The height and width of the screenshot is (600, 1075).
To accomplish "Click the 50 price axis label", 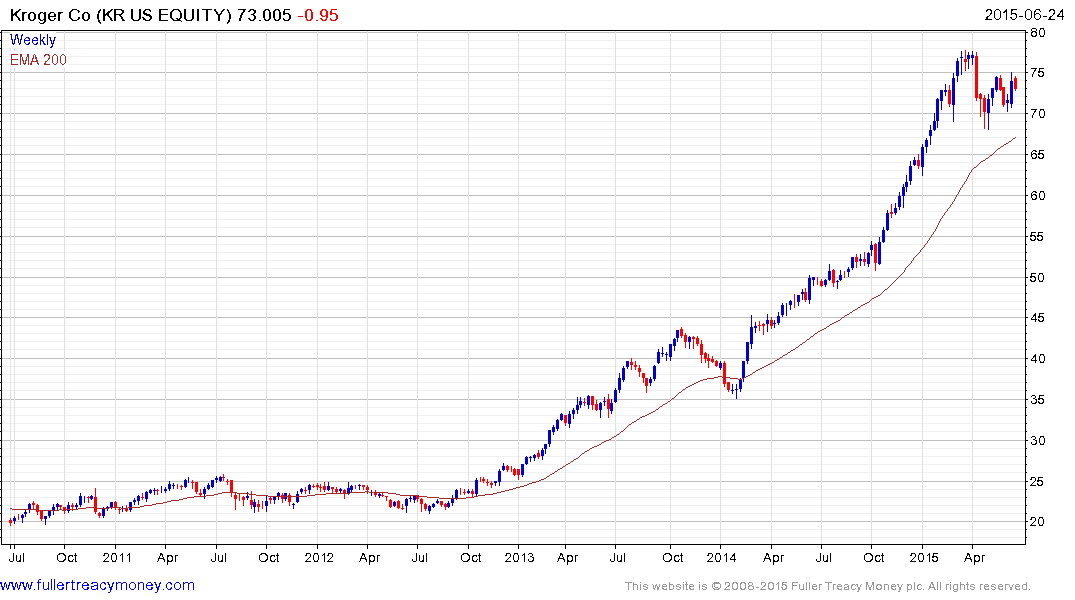I will coord(1038,278).
